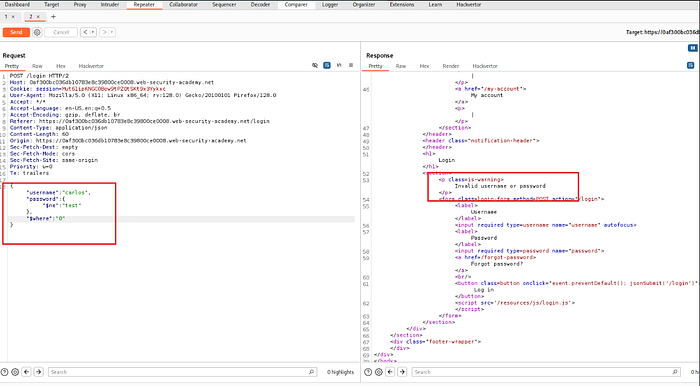Select Repeater sub-tab 1

click(x=6, y=17)
